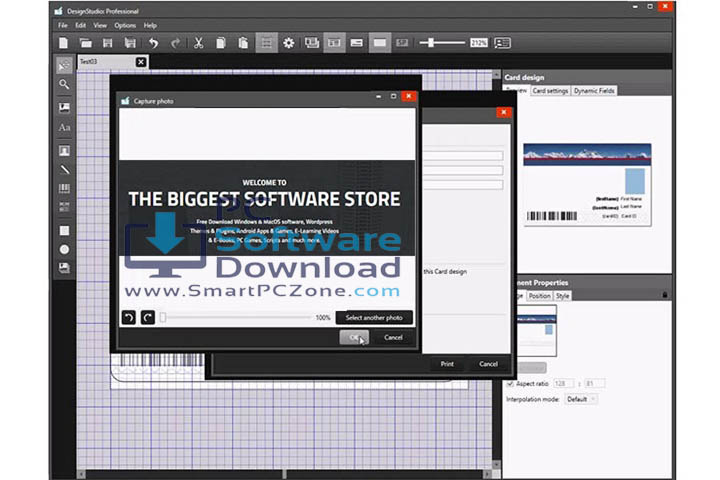
Task: Copy selection using the toolbar icon
Action: click(221, 43)
